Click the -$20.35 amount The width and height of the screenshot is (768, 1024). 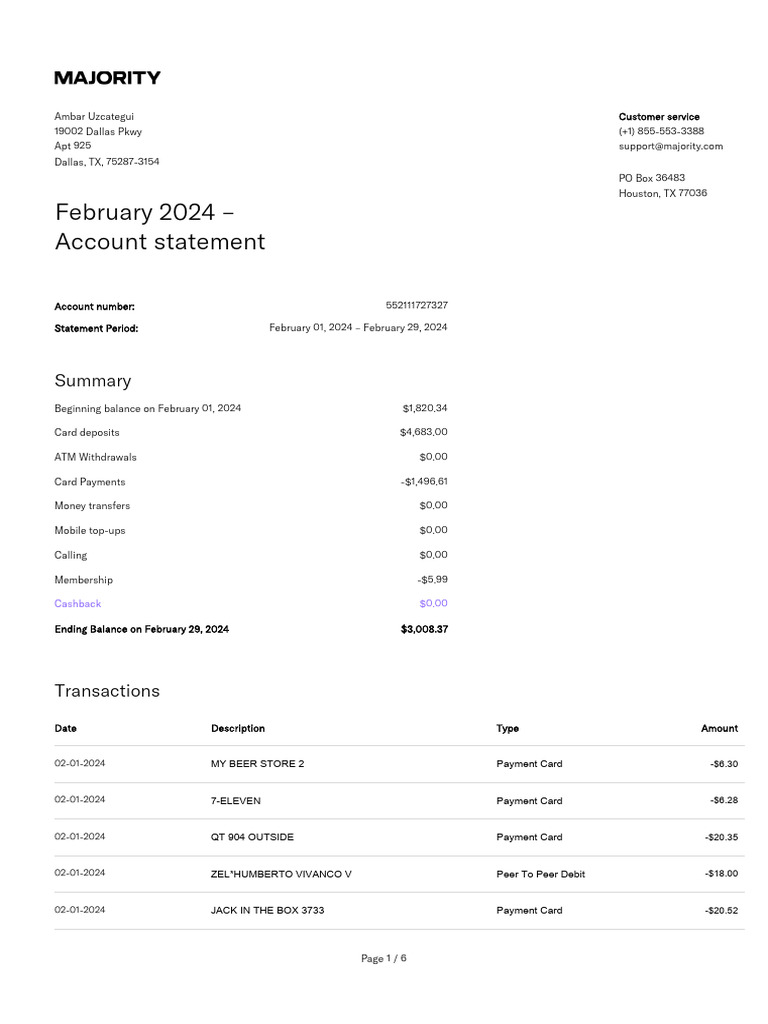(x=722, y=837)
